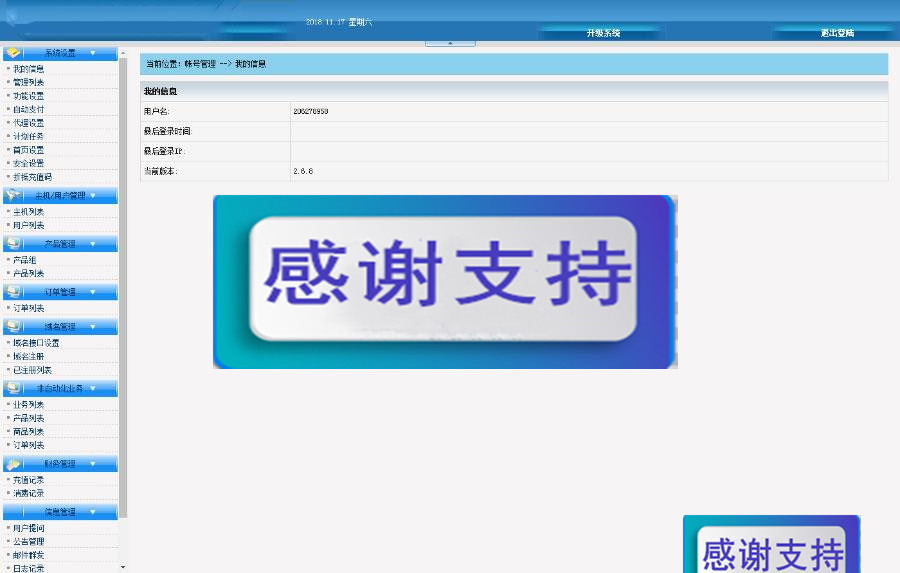This screenshot has height=573, width=900.
Task: Click the 主机/用户管理 section icon
Action: (13, 196)
